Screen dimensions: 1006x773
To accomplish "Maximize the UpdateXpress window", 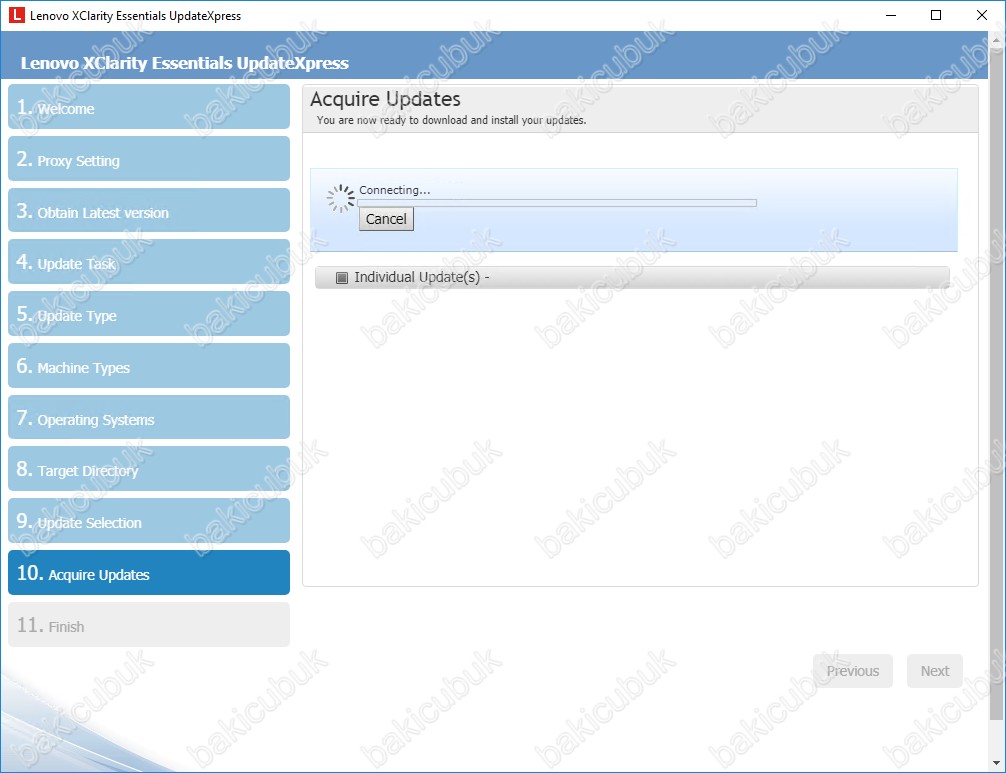I will tap(936, 15).
